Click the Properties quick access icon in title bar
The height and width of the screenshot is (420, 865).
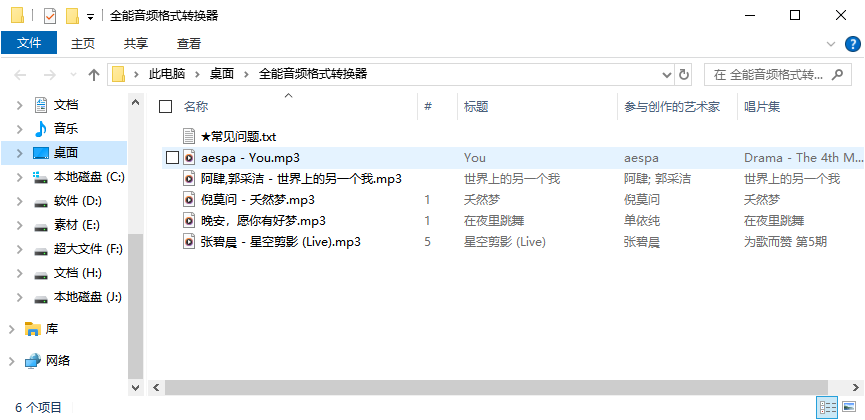50,15
